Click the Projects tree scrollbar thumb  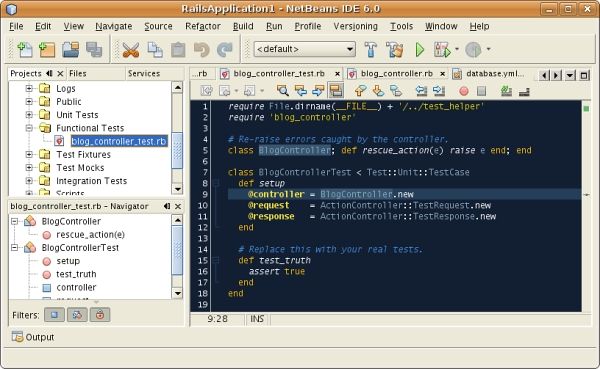pyautogui.click(x=177, y=150)
